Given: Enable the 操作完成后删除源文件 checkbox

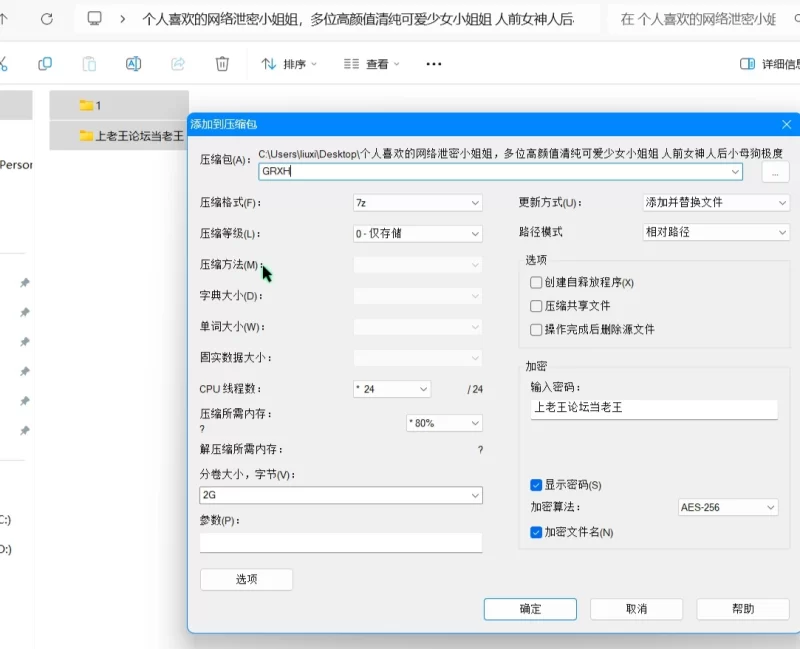Looking at the screenshot, I should tap(536, 330).
